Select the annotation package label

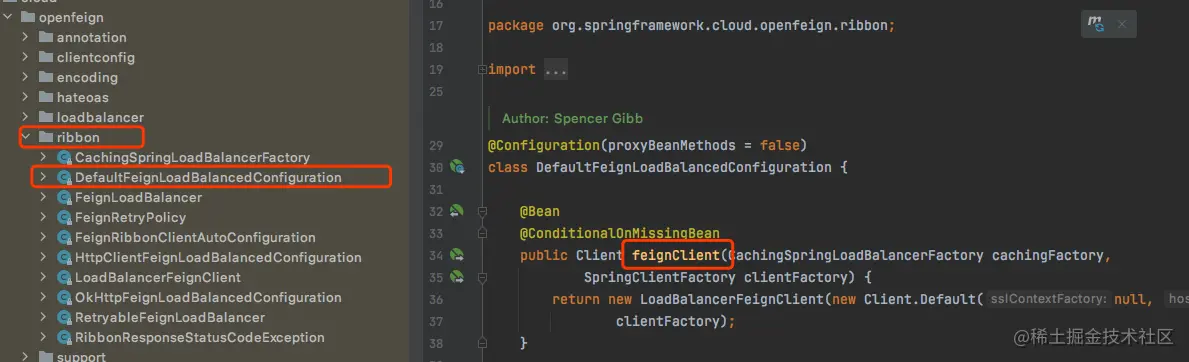tap(92, 37)
